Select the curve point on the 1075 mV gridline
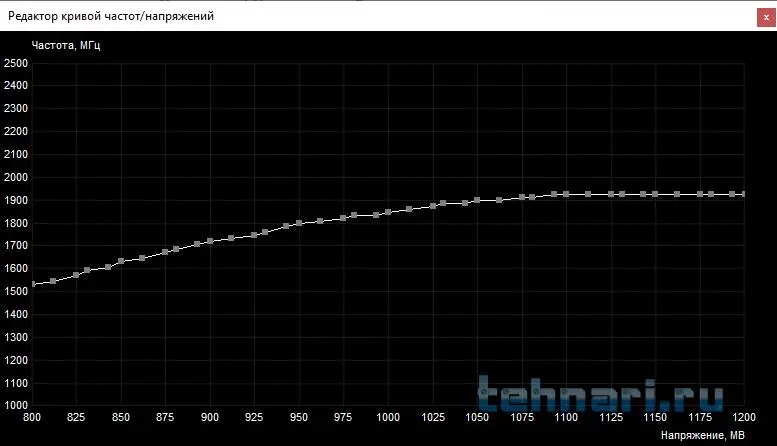This screenshot has height=446, width=777. pos(522,197)
